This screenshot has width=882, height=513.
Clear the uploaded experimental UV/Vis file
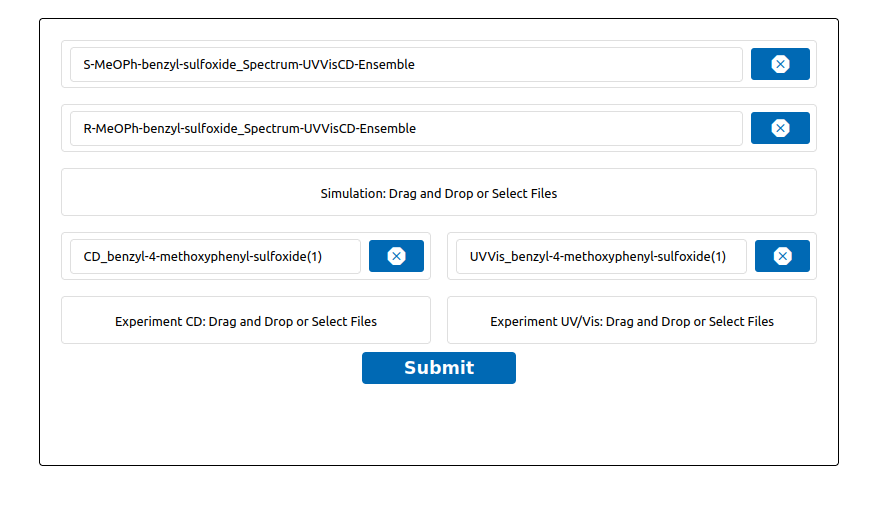tap(782, 256)
